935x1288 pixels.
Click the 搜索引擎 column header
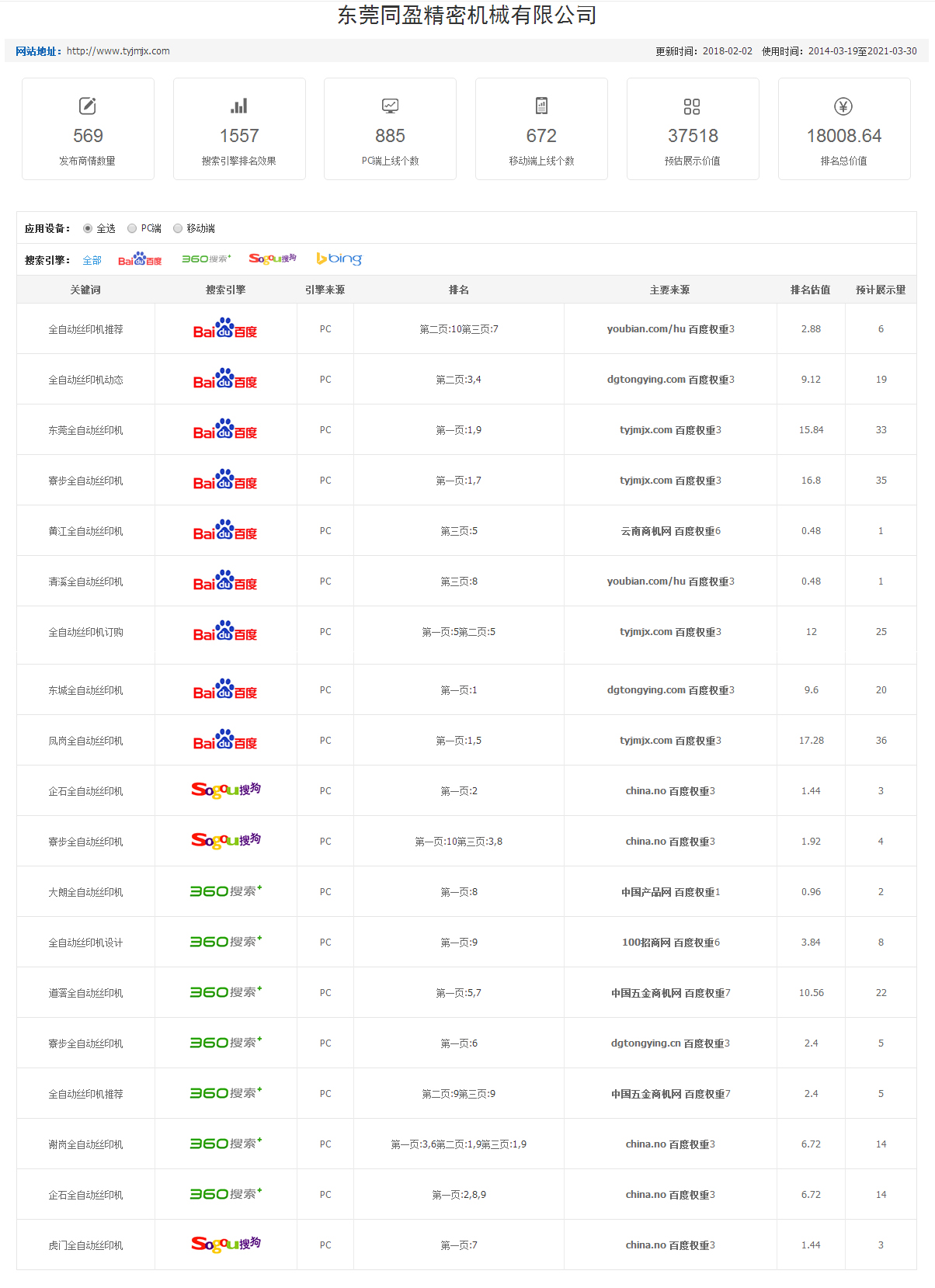pyautogui.click(x=226, y=290)
